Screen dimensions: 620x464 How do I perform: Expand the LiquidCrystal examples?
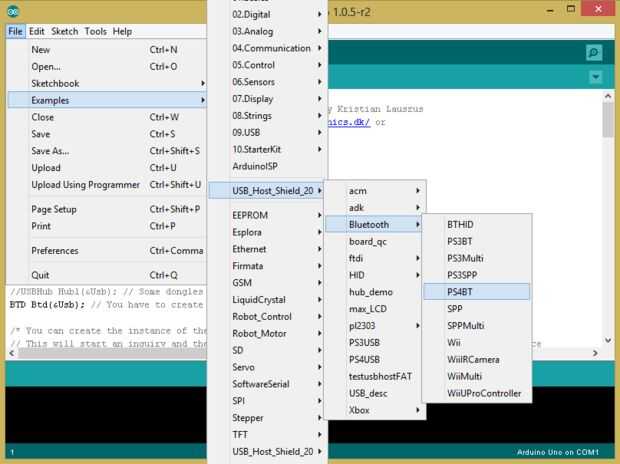coord(267,300)
